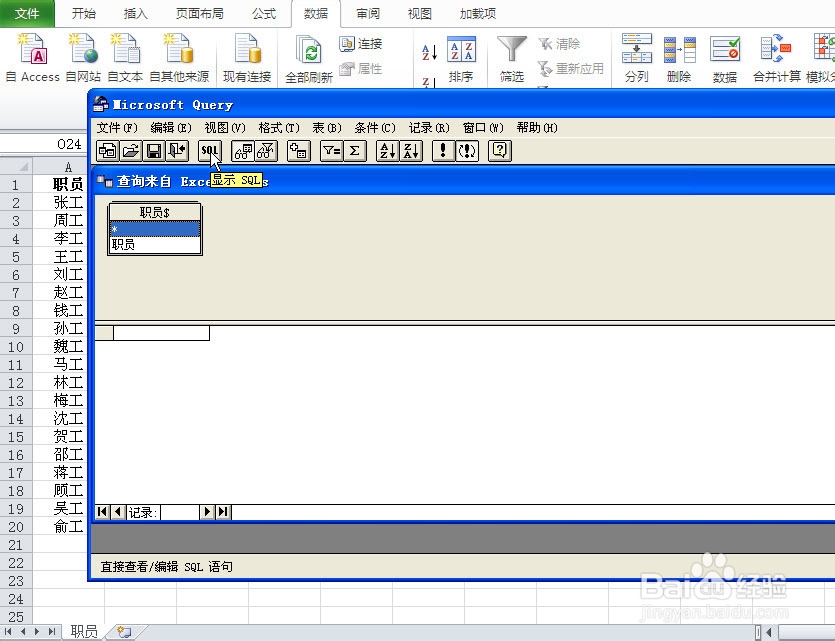
Task: Open the 窗口(W) menu
Action: 483,128
